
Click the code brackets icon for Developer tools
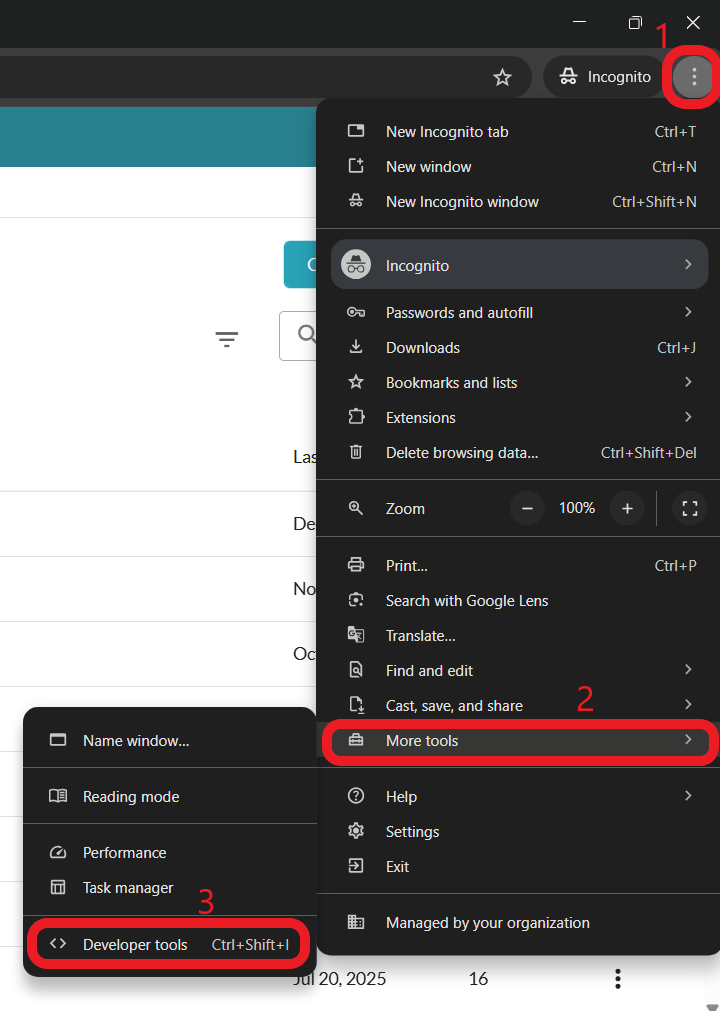pos(58,944)
